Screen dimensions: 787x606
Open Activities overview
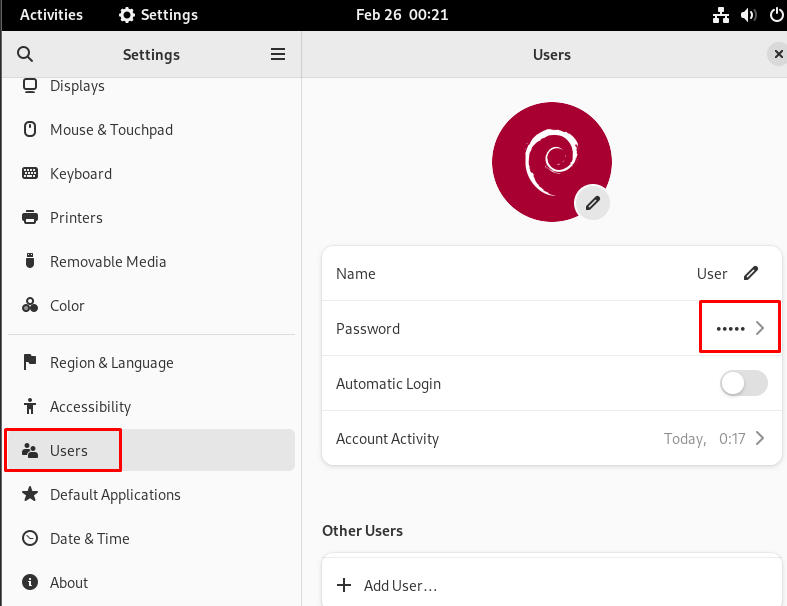51,15
